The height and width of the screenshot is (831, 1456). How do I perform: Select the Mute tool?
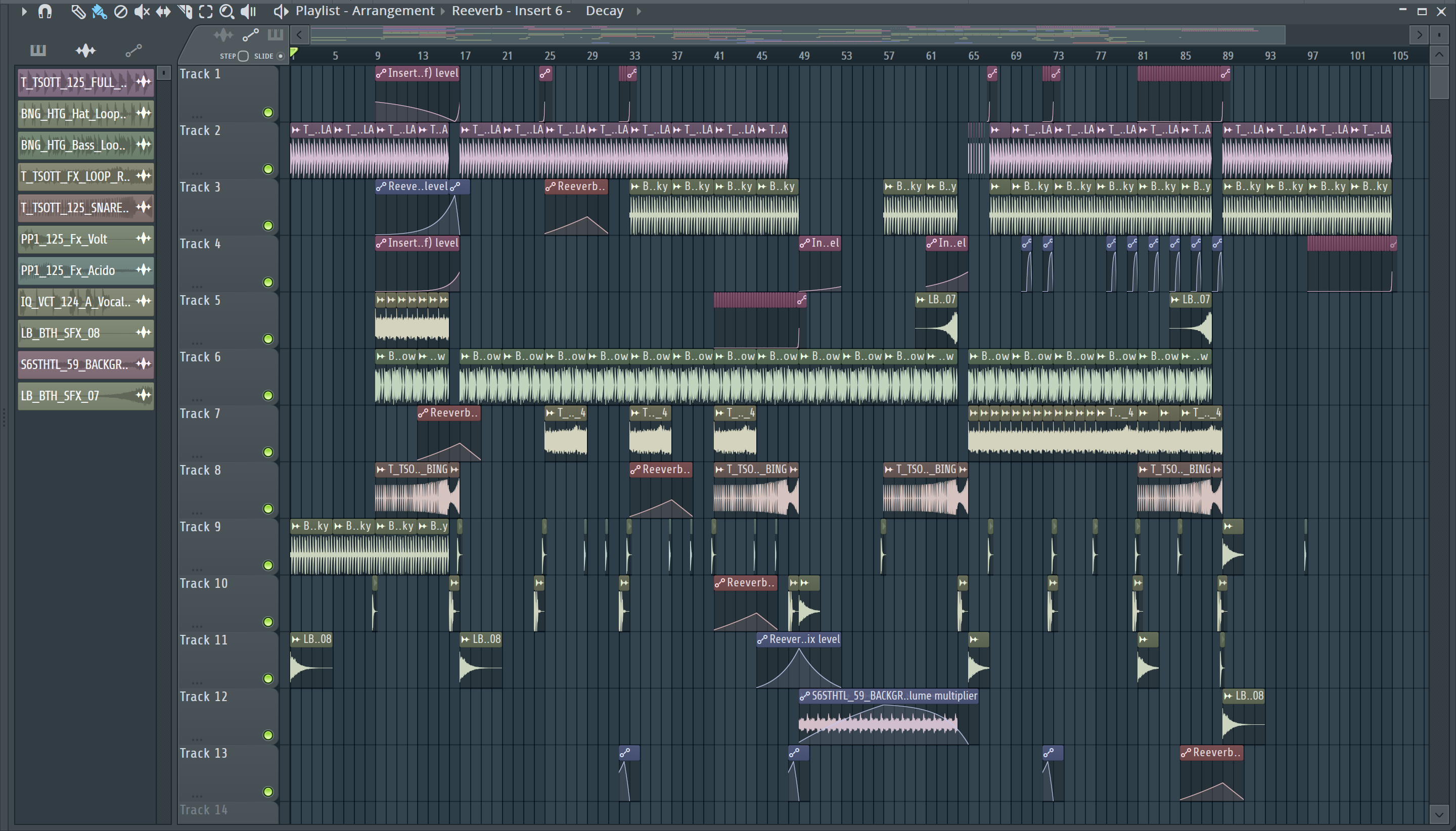tap(142, 12)
